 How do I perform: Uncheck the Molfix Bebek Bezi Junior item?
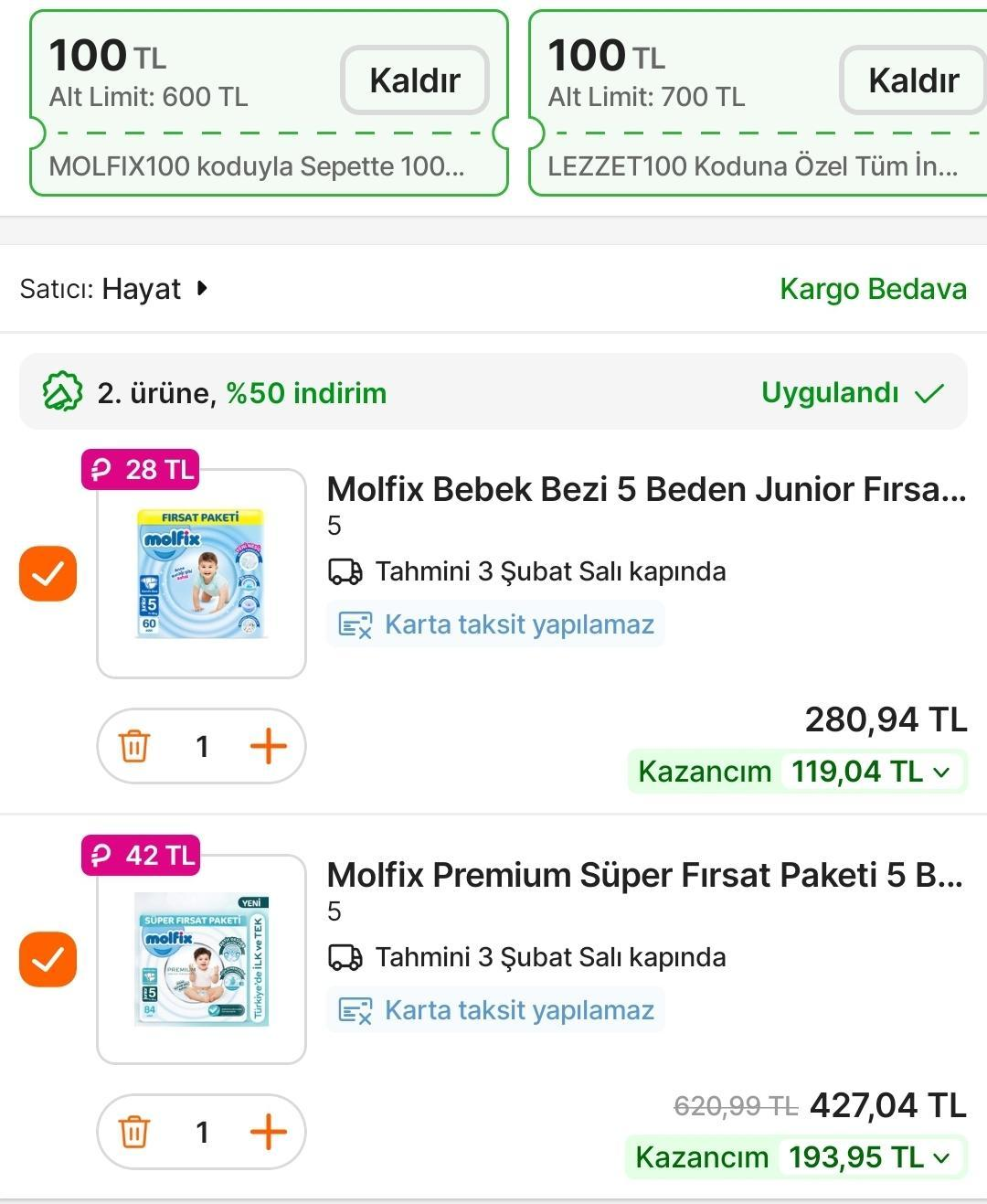coord(48,573)
